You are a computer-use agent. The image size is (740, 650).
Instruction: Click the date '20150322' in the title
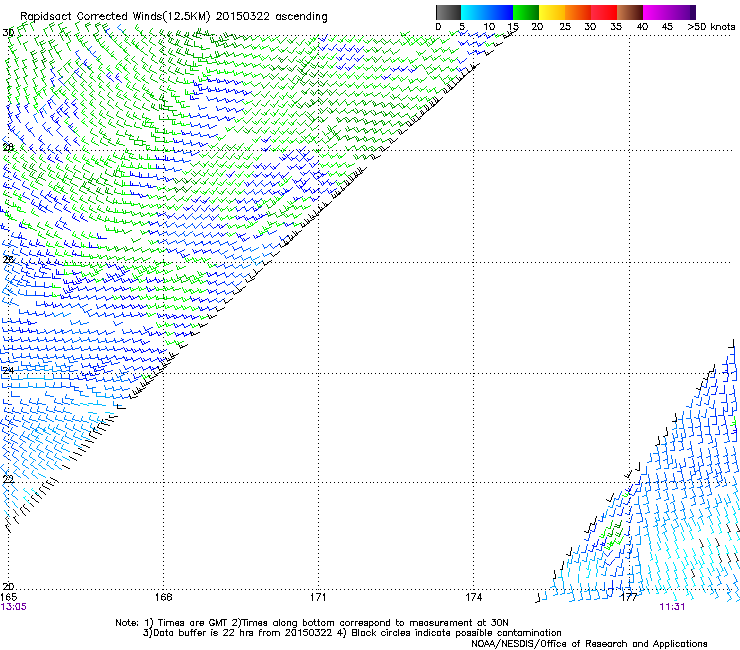pyautogui.click(x=243, y=17)
